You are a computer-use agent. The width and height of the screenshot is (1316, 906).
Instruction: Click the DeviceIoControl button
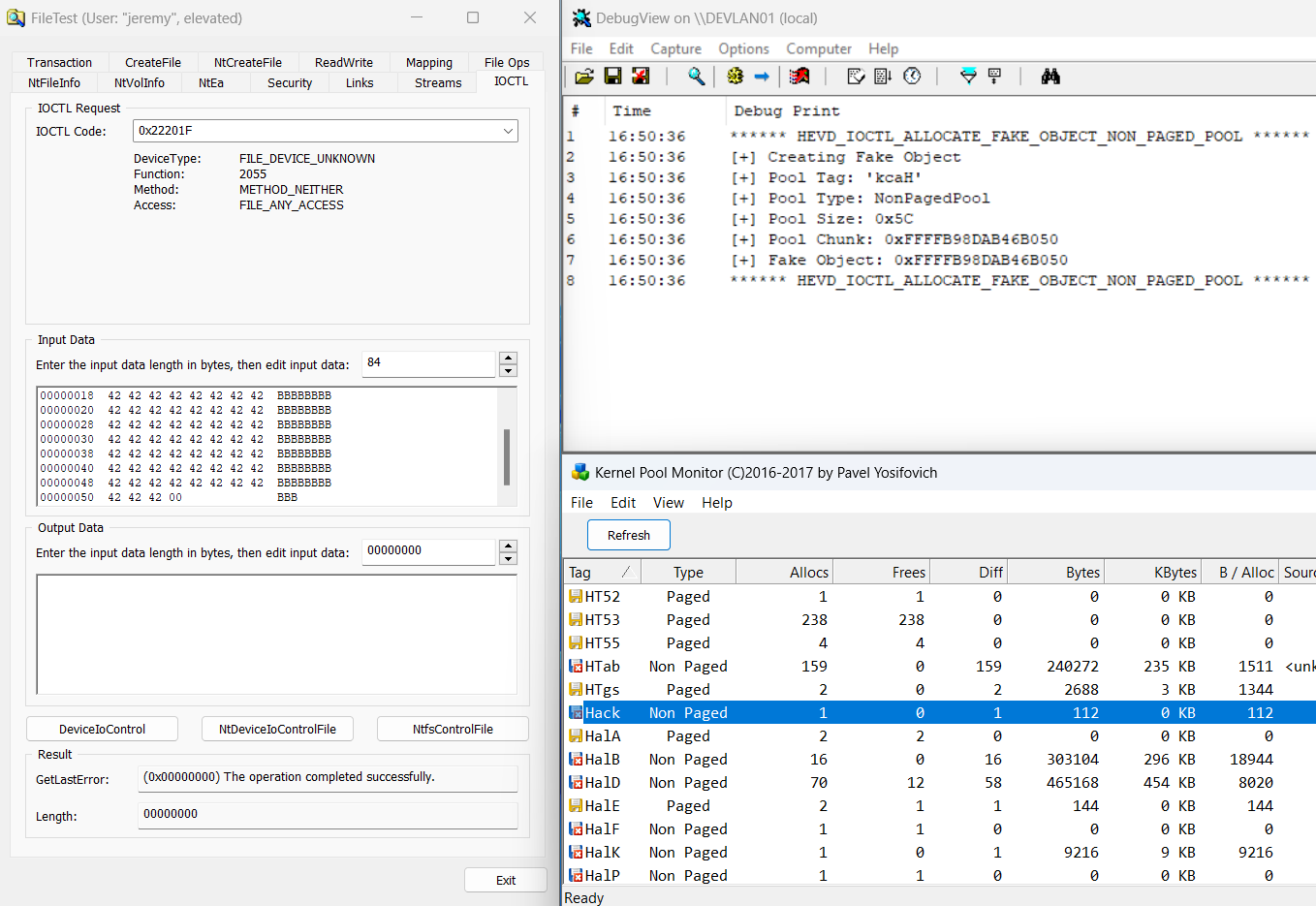[102, 729]
